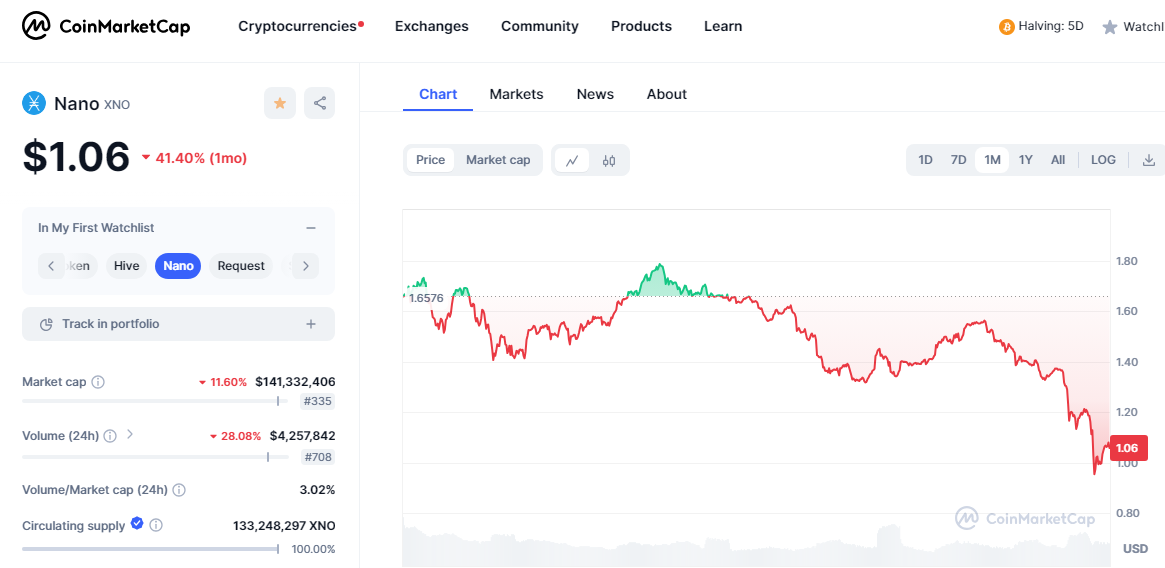Set chart range to 1M
The image size is (1165, 568).
[992, 160]
